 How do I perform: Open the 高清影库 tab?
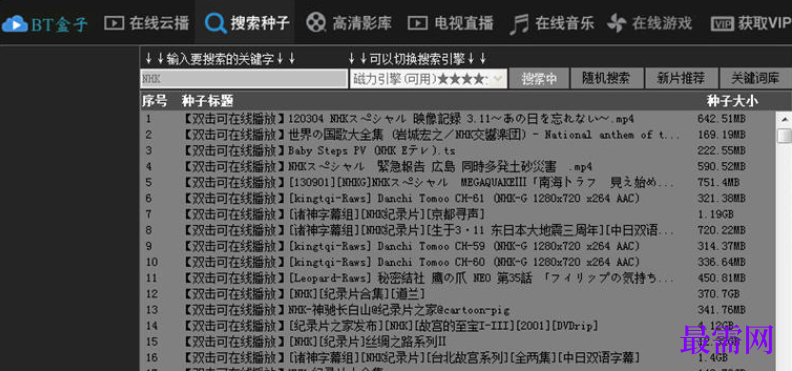(349, 23)
